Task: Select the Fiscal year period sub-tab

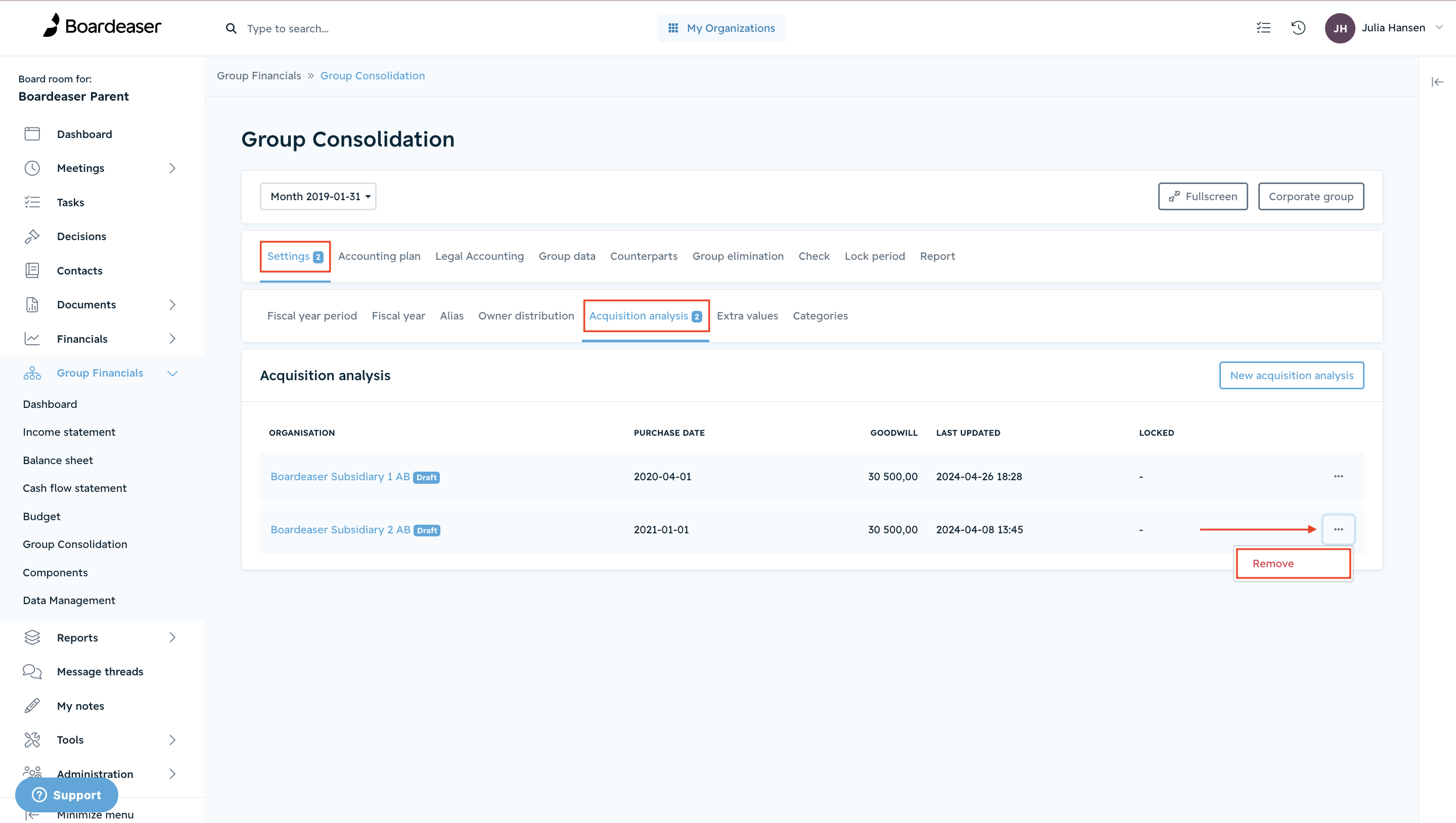Action: point(312,316)
